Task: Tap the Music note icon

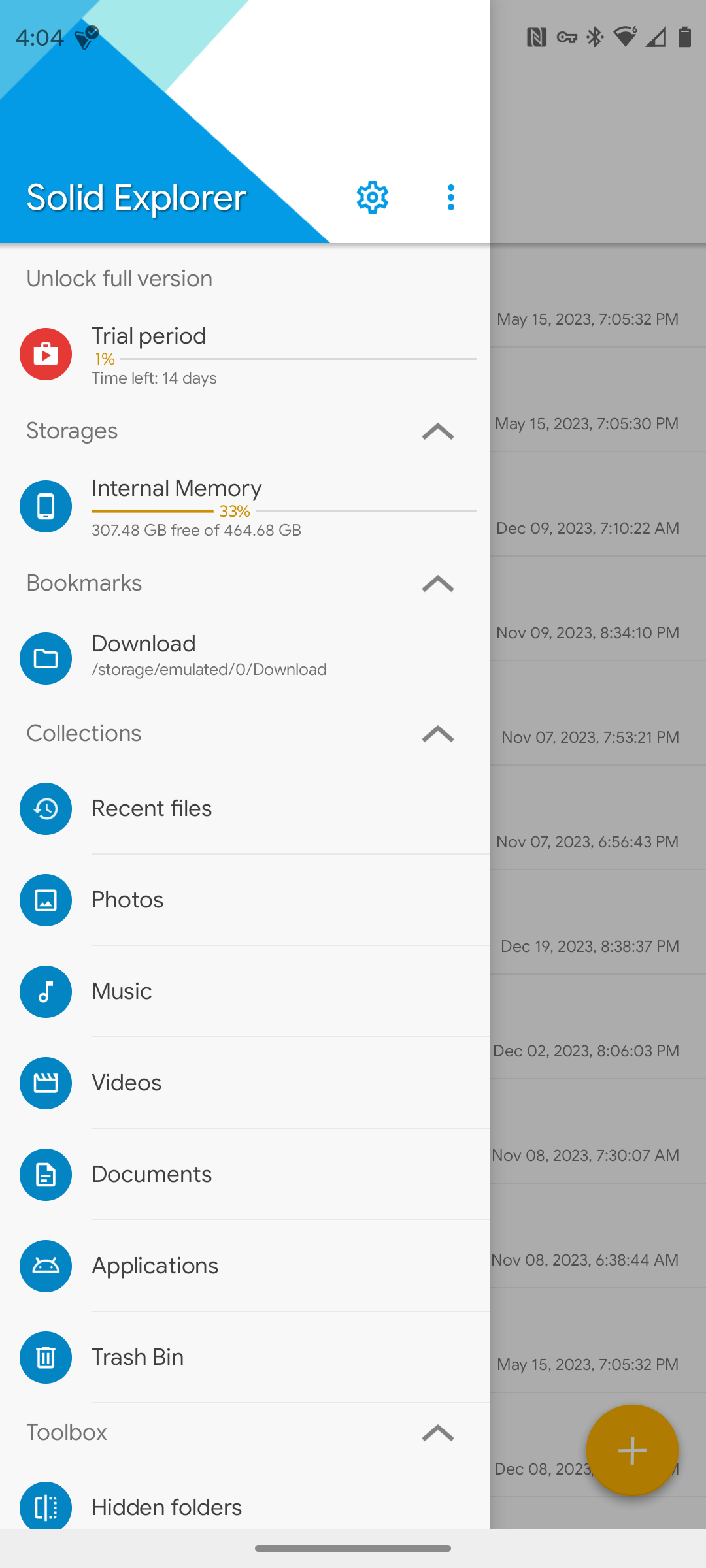Action: 46,992
